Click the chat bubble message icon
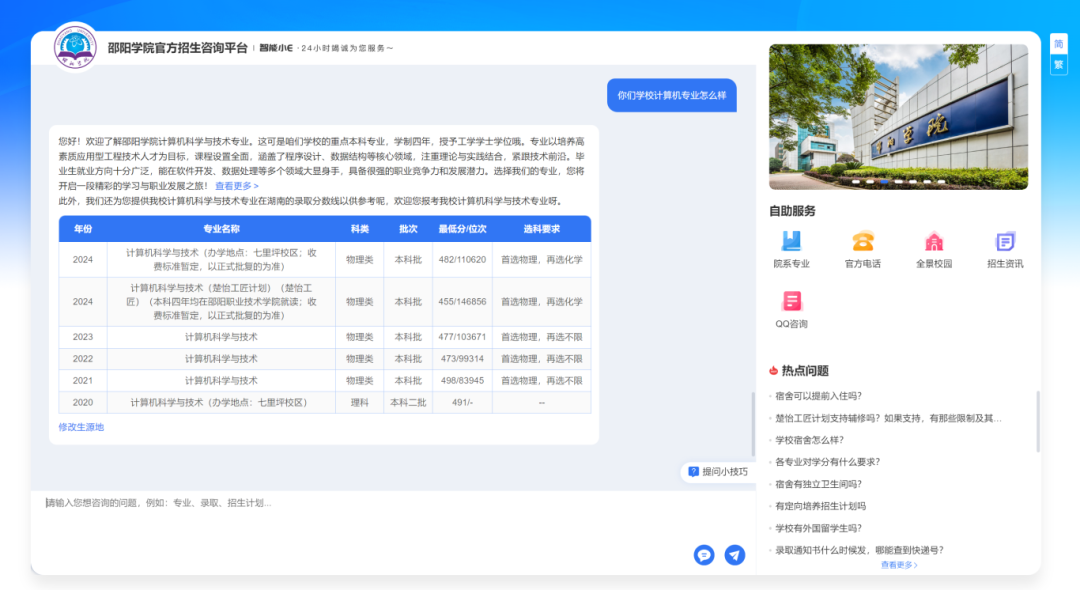 704,555
